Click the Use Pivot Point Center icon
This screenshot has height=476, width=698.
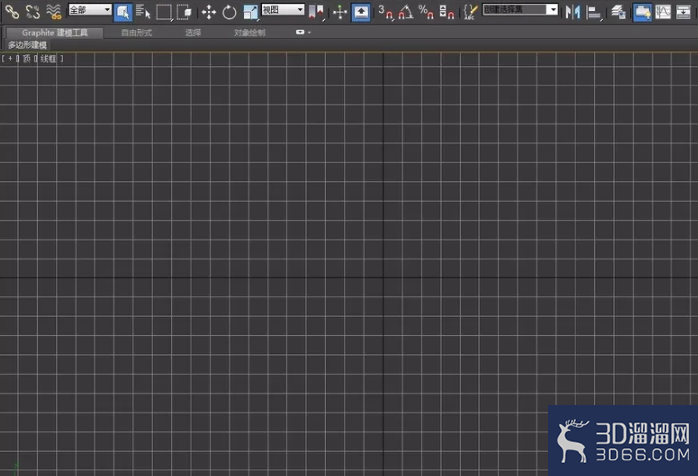(316, 12)
